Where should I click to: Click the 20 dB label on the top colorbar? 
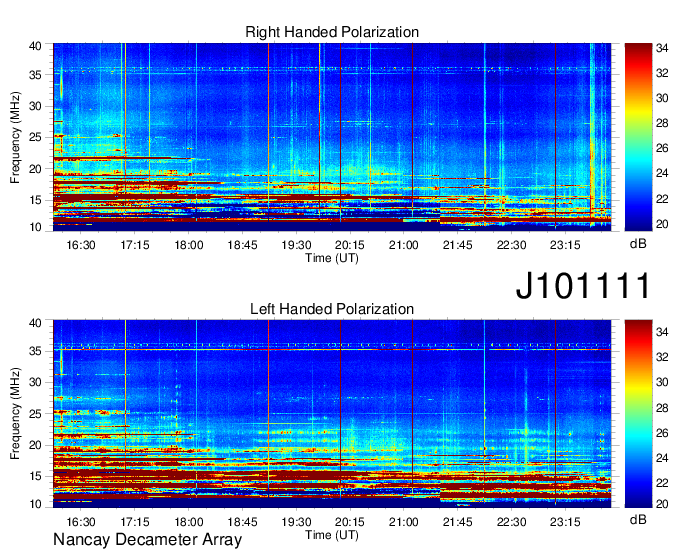tap(662, 224)
